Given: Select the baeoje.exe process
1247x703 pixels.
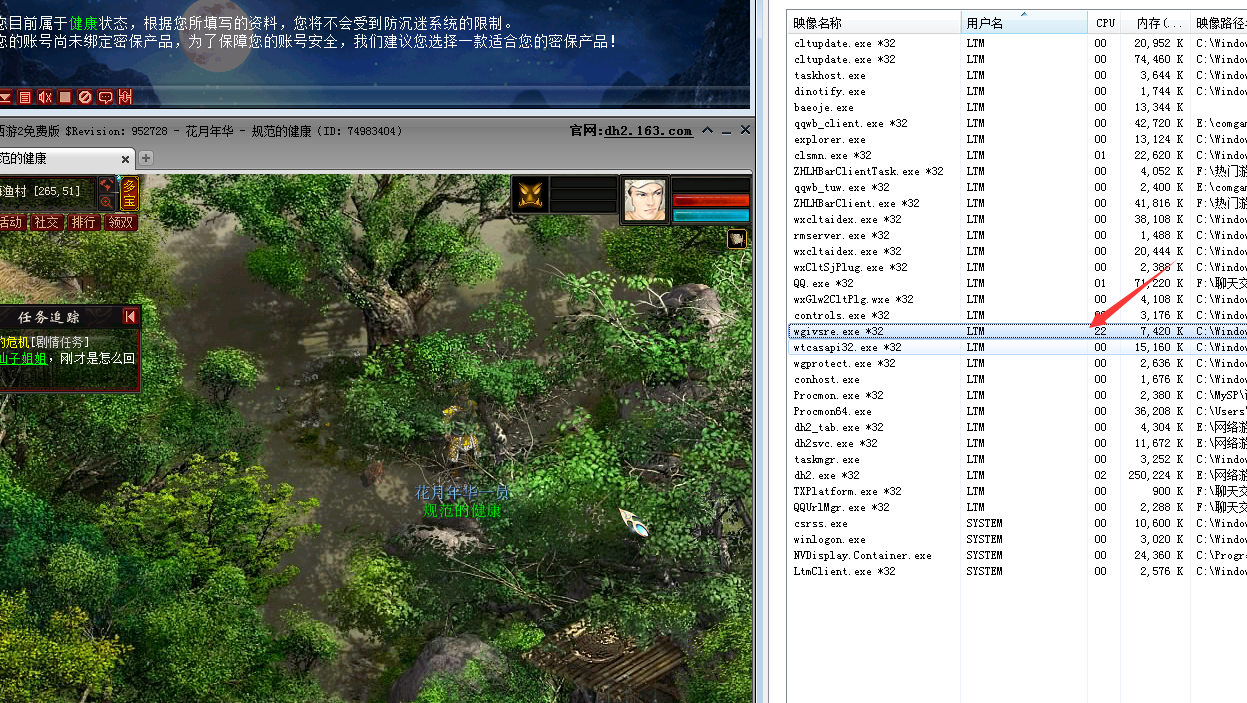Looking at the screenshot, I should [x=1017, y=107].
